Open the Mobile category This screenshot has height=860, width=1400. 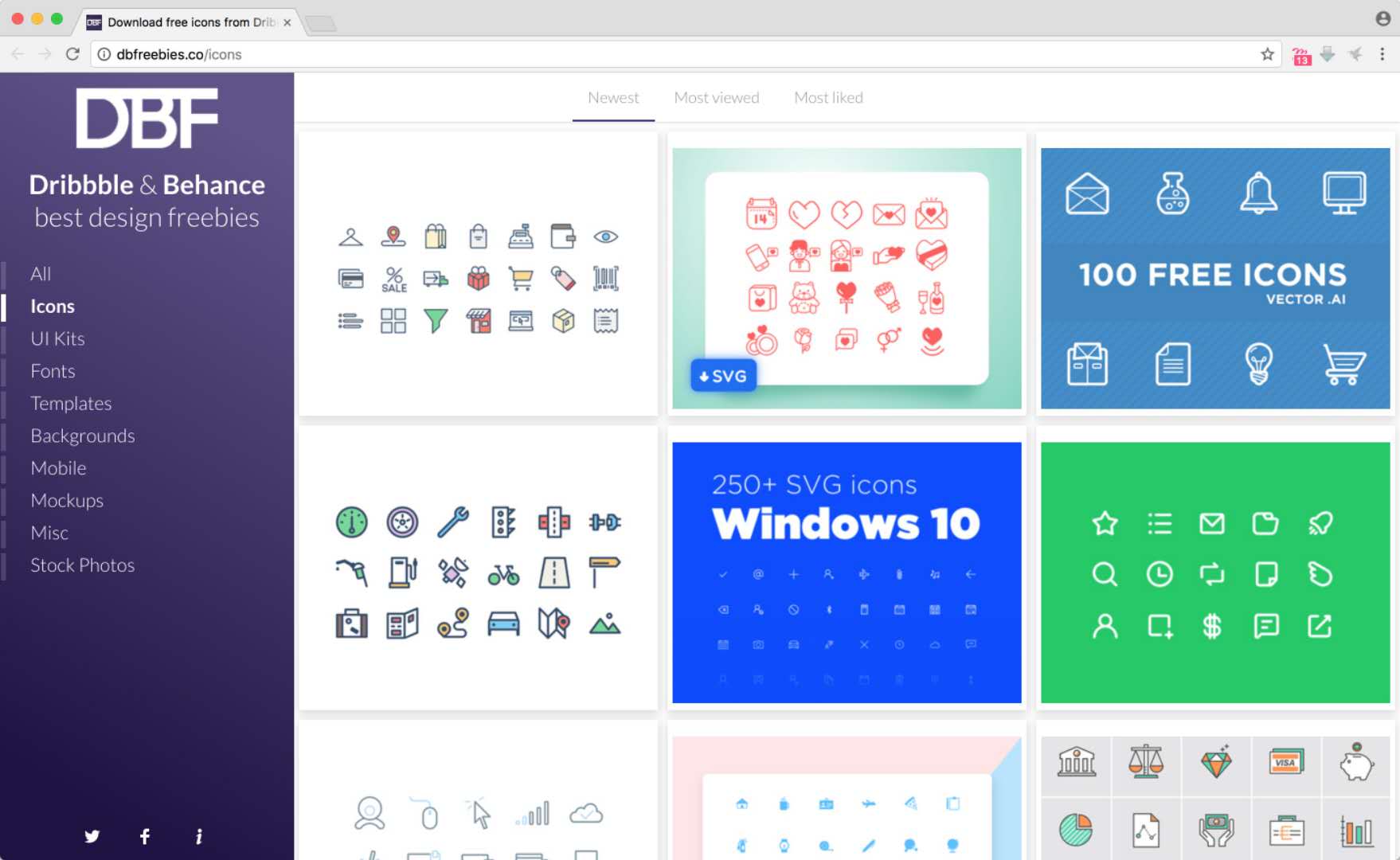pos(58,468)
